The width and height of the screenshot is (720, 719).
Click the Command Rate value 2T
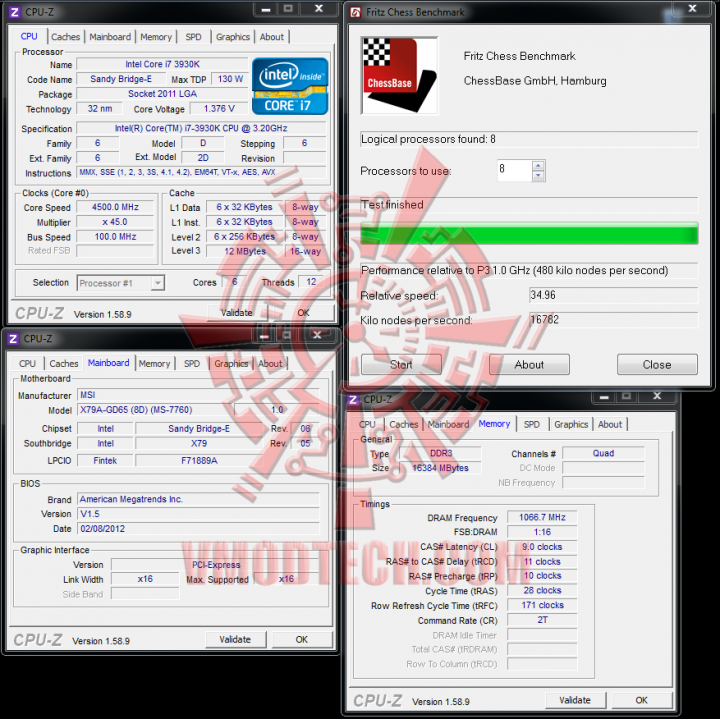pos(542,620)
